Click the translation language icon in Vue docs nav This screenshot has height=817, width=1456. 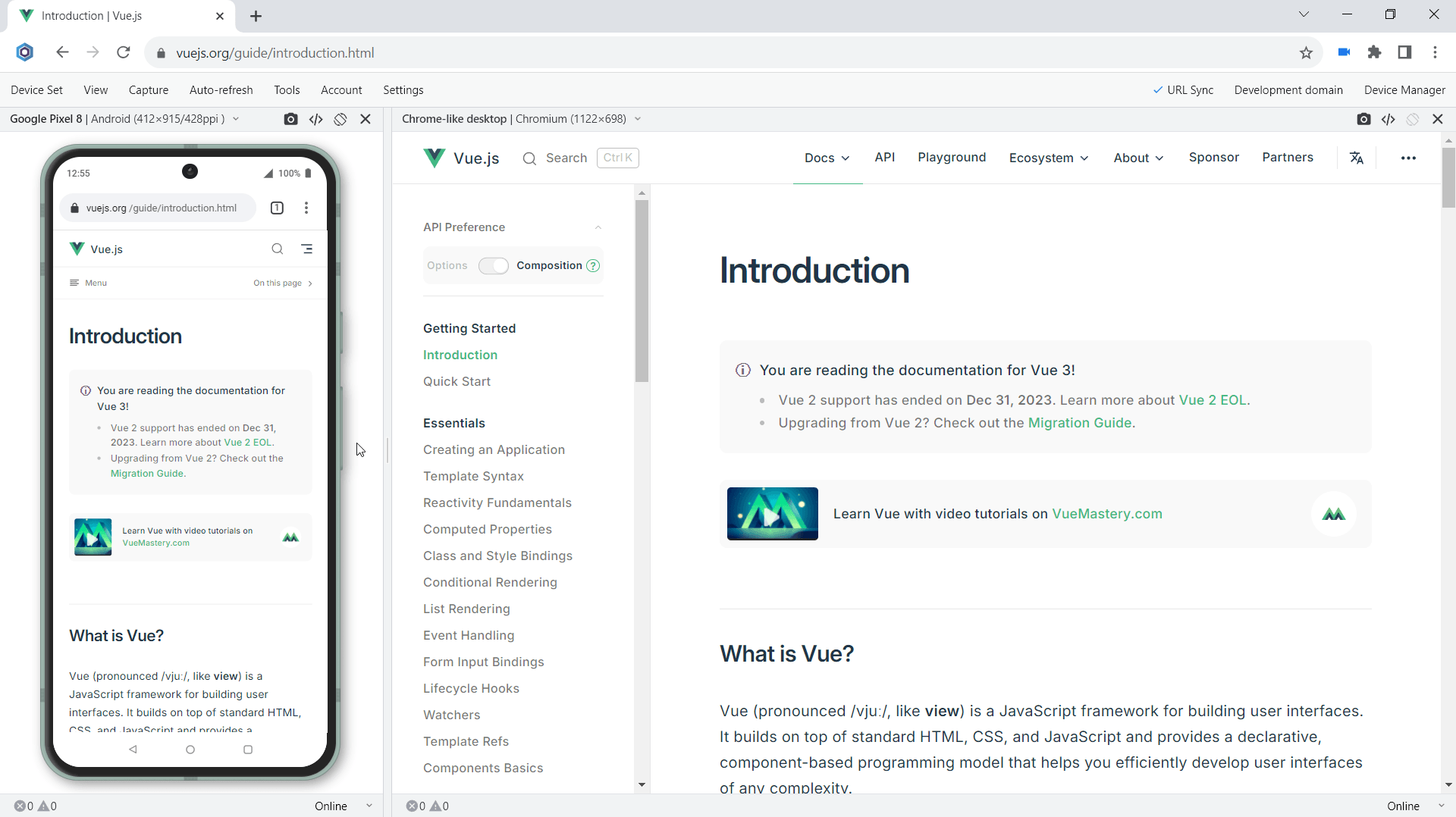1357,158
